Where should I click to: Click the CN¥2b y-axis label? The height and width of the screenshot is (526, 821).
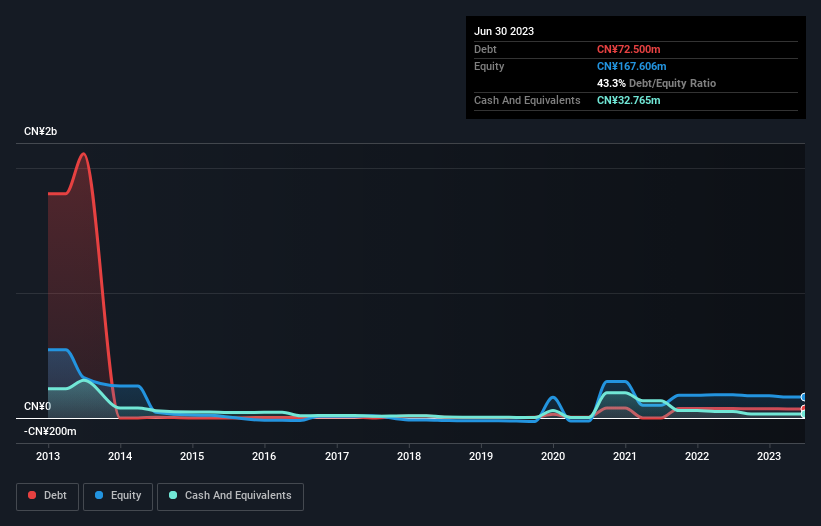click(x=40, y=131)
